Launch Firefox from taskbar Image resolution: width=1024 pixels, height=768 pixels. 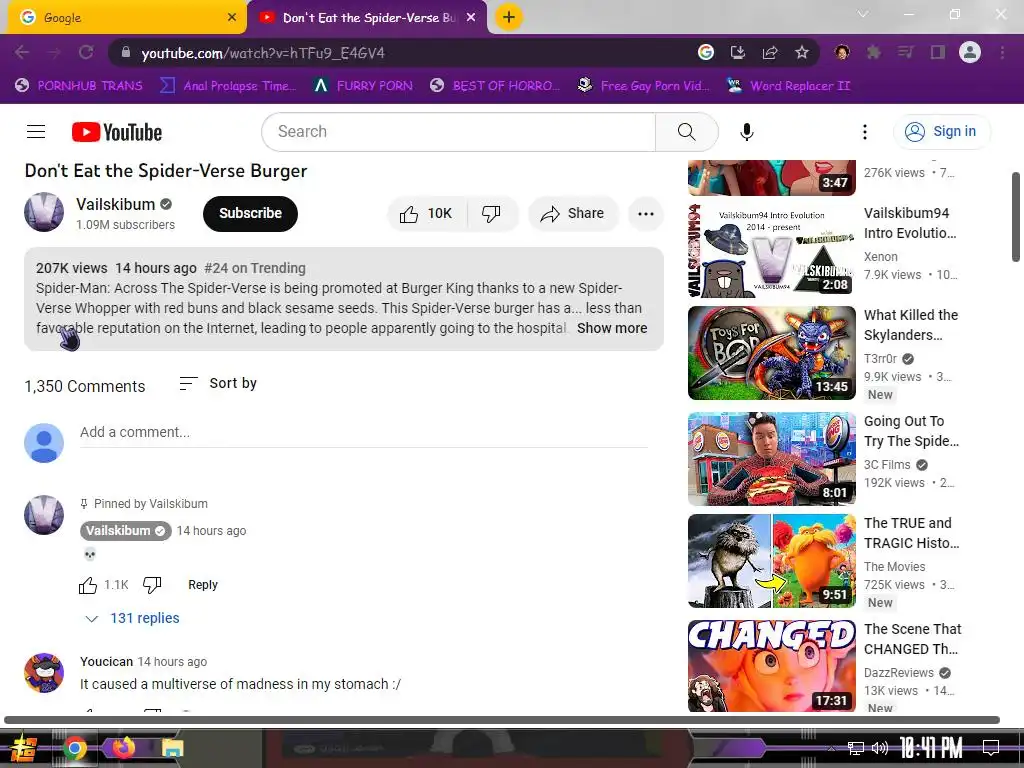123,748
